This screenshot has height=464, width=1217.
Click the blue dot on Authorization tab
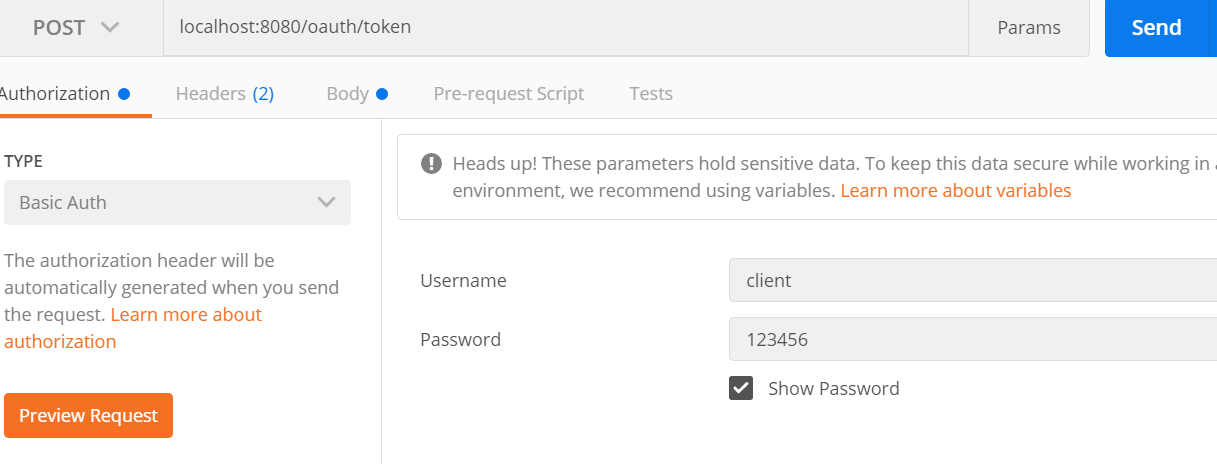pos(124,94)
